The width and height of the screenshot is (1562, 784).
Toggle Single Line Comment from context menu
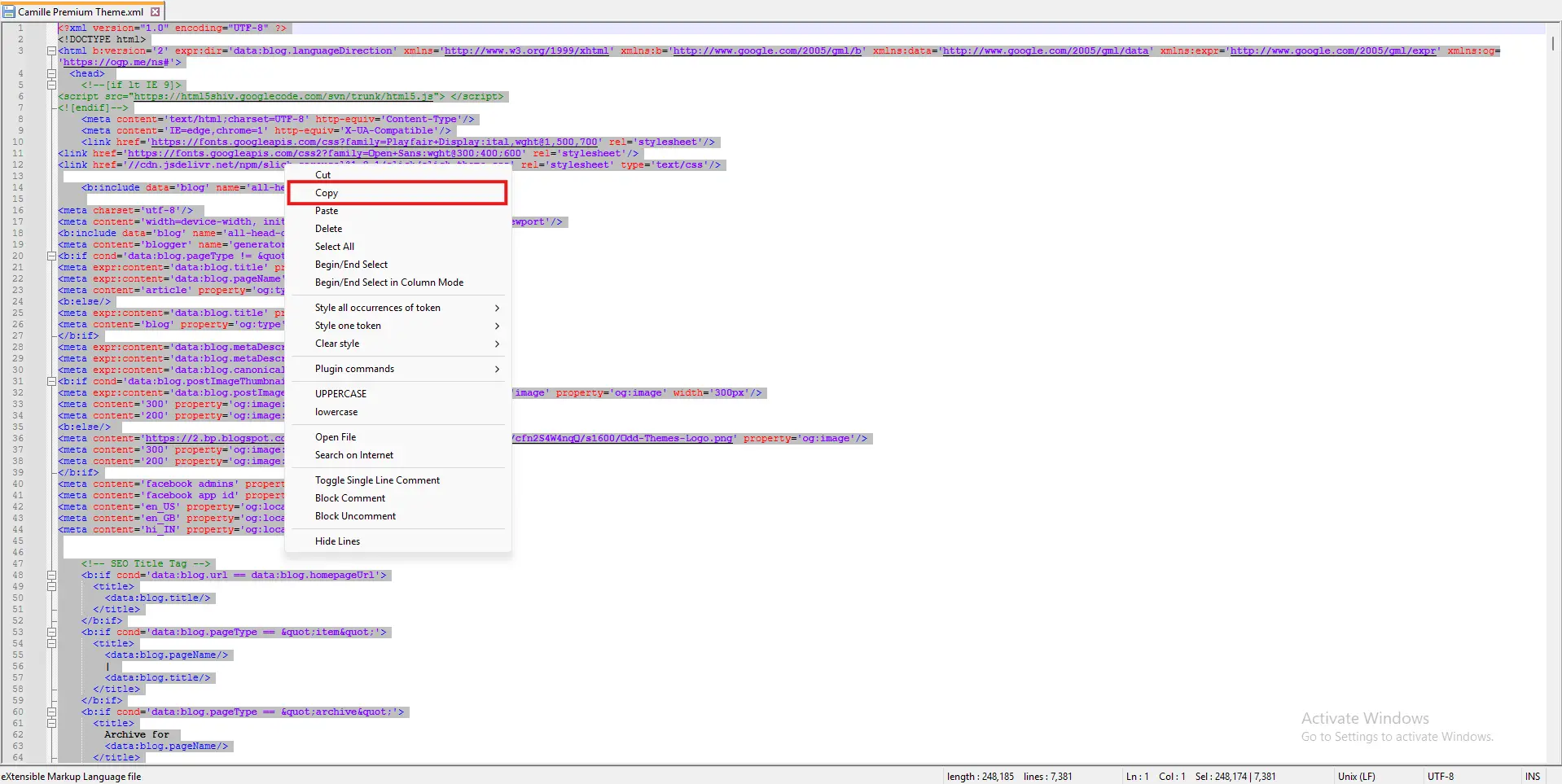[377, 480]
